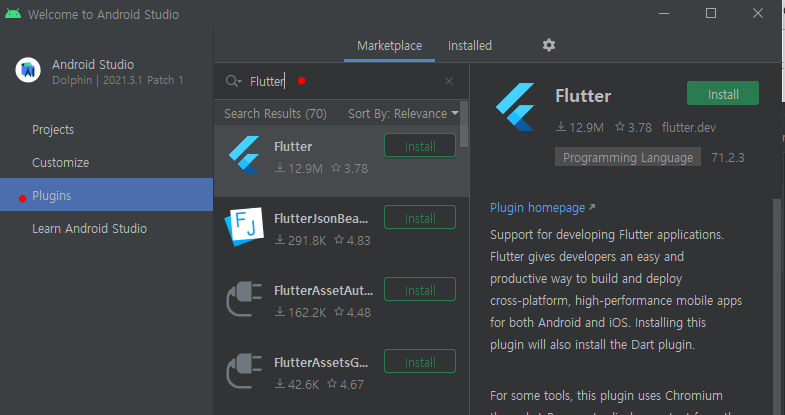
Task: Install the FlutterAssetAut plugin
Action: [x=420, y=290]
